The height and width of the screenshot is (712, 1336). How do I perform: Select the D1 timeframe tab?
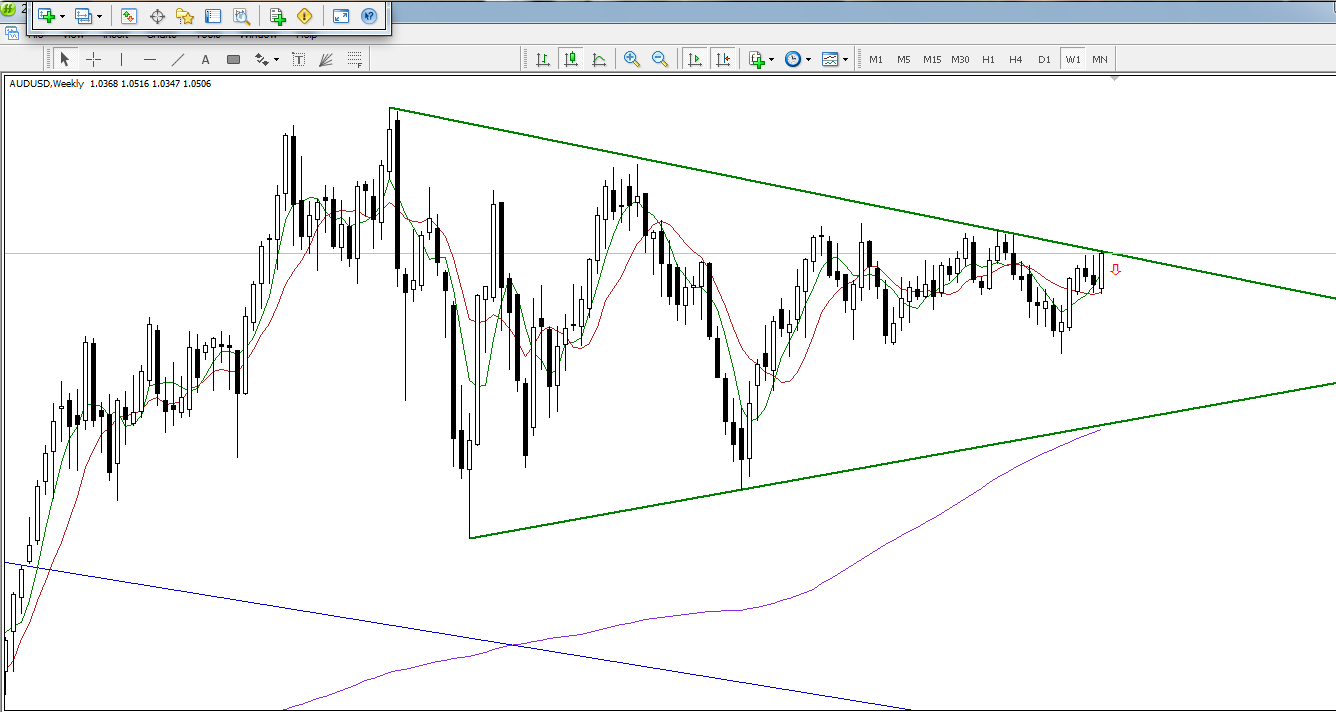[1044, 60]
